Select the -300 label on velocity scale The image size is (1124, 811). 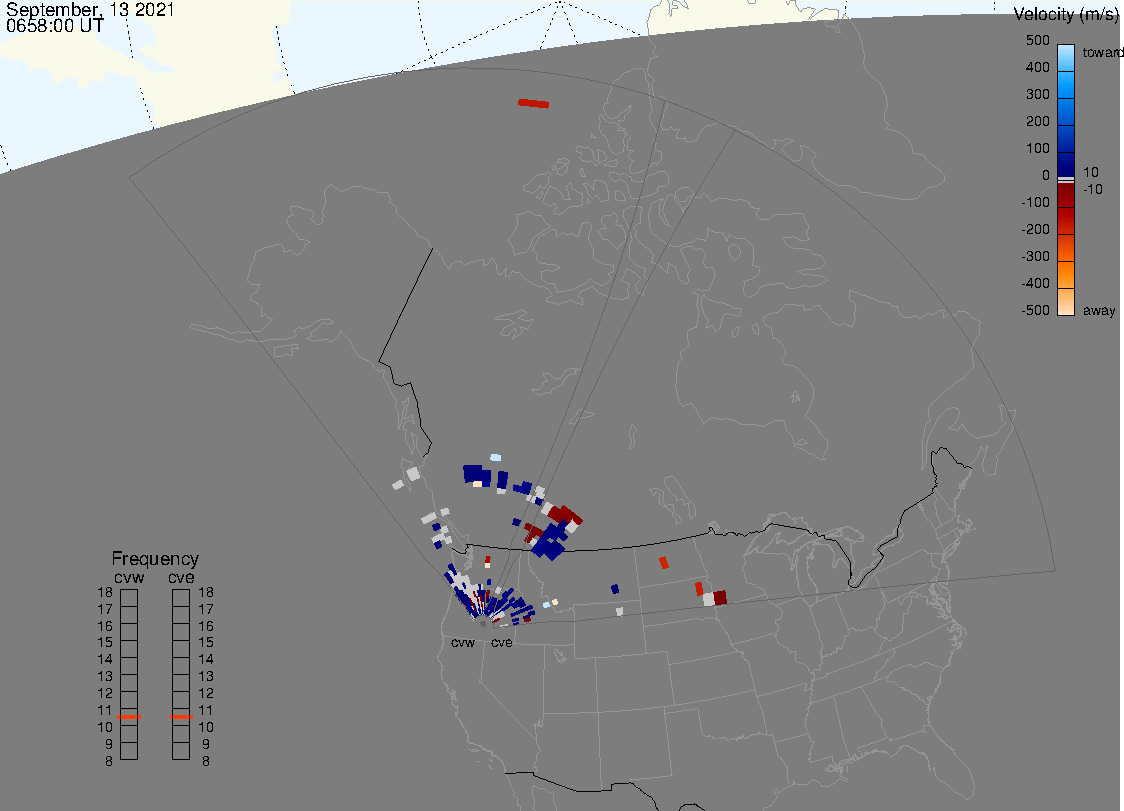click(x=1035, y=257)
